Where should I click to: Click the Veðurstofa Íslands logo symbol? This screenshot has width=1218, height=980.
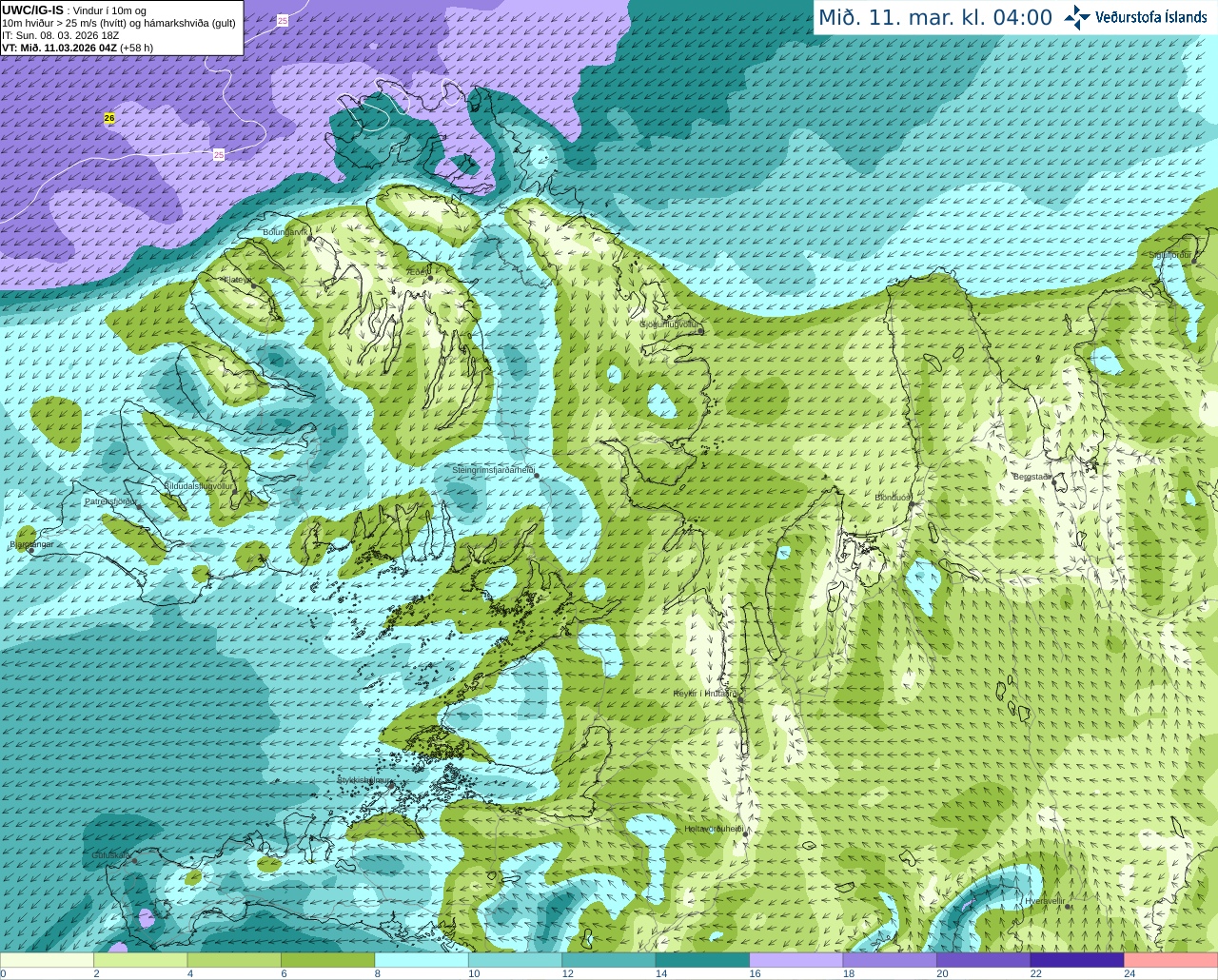pos(1077,17)
